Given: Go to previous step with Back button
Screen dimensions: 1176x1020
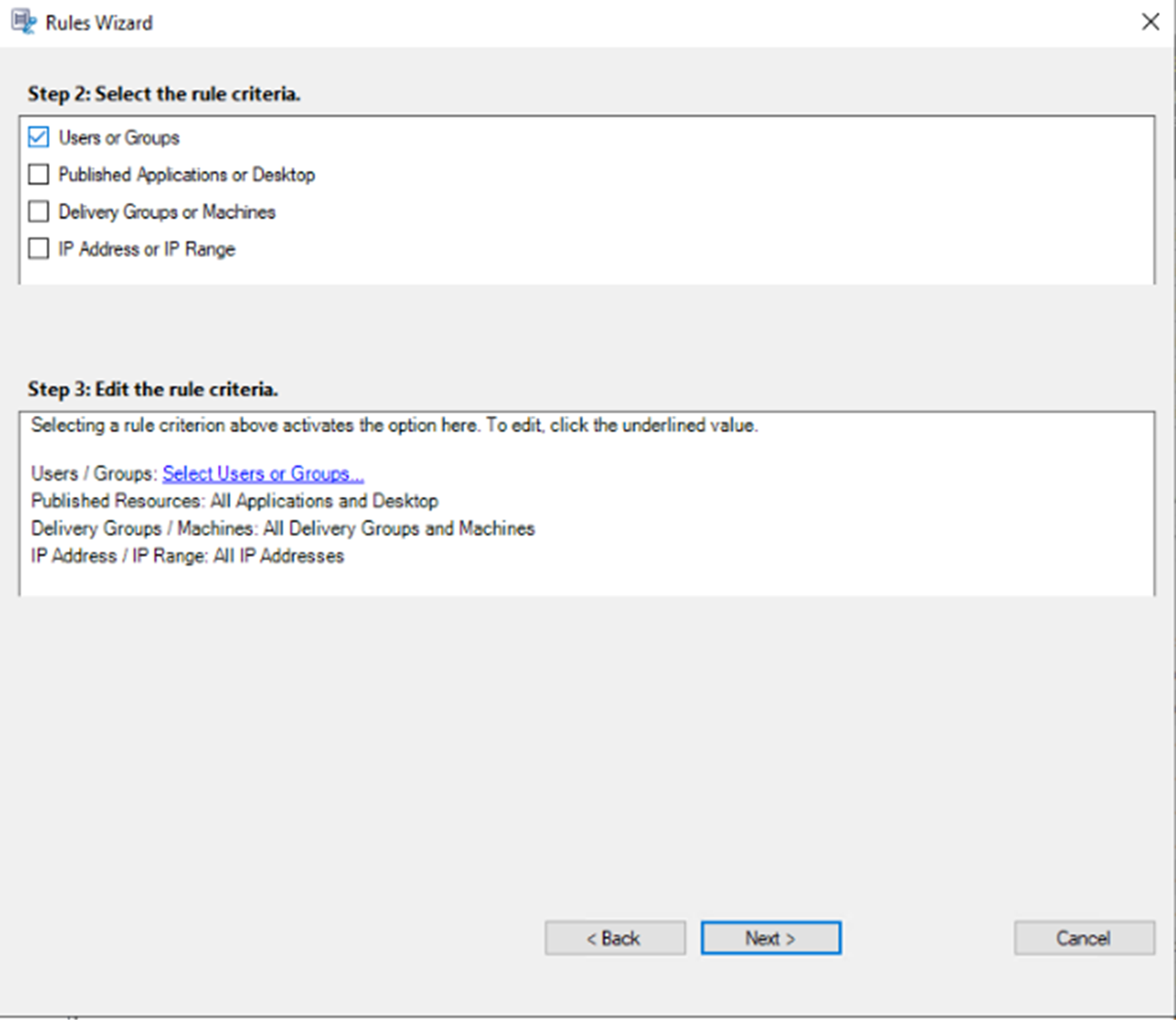Looking at the screenshot, I should (x=615, y=938).
